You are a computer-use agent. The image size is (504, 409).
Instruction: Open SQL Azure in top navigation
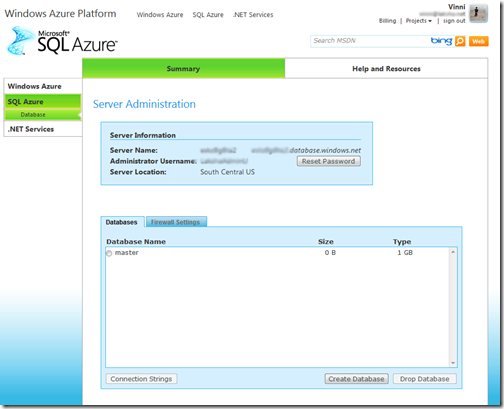[208, 15]
